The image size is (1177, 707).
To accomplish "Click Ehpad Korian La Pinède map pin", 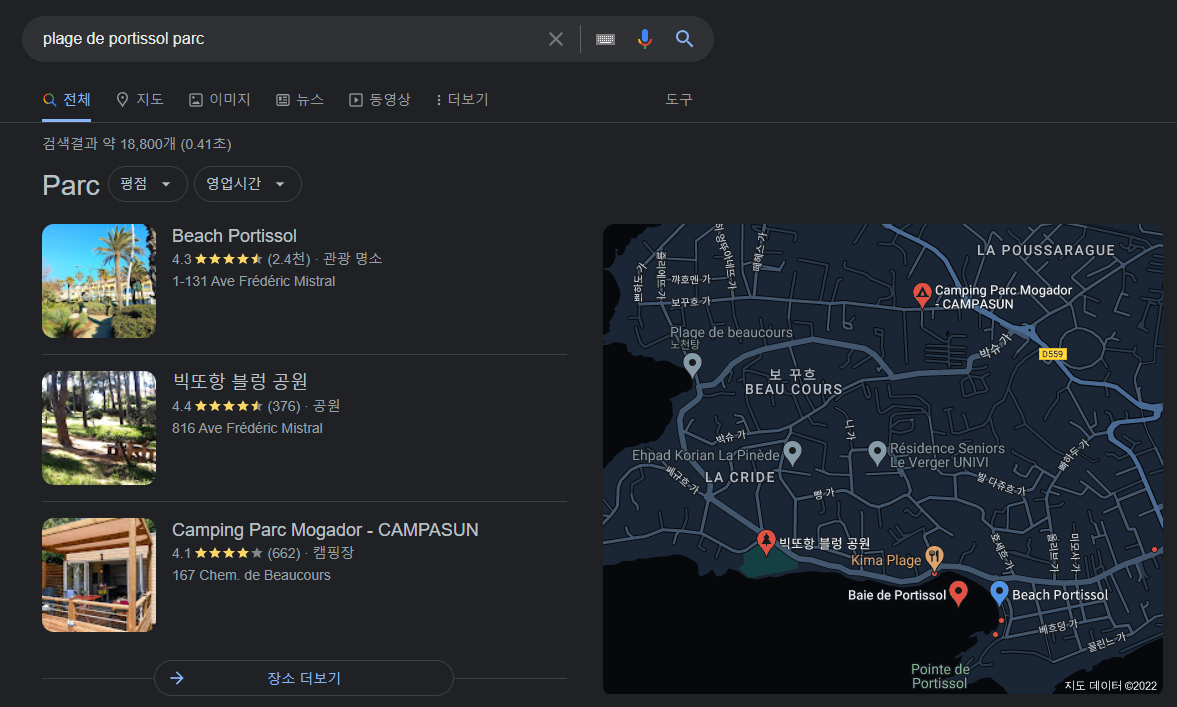I will (792, 453).
